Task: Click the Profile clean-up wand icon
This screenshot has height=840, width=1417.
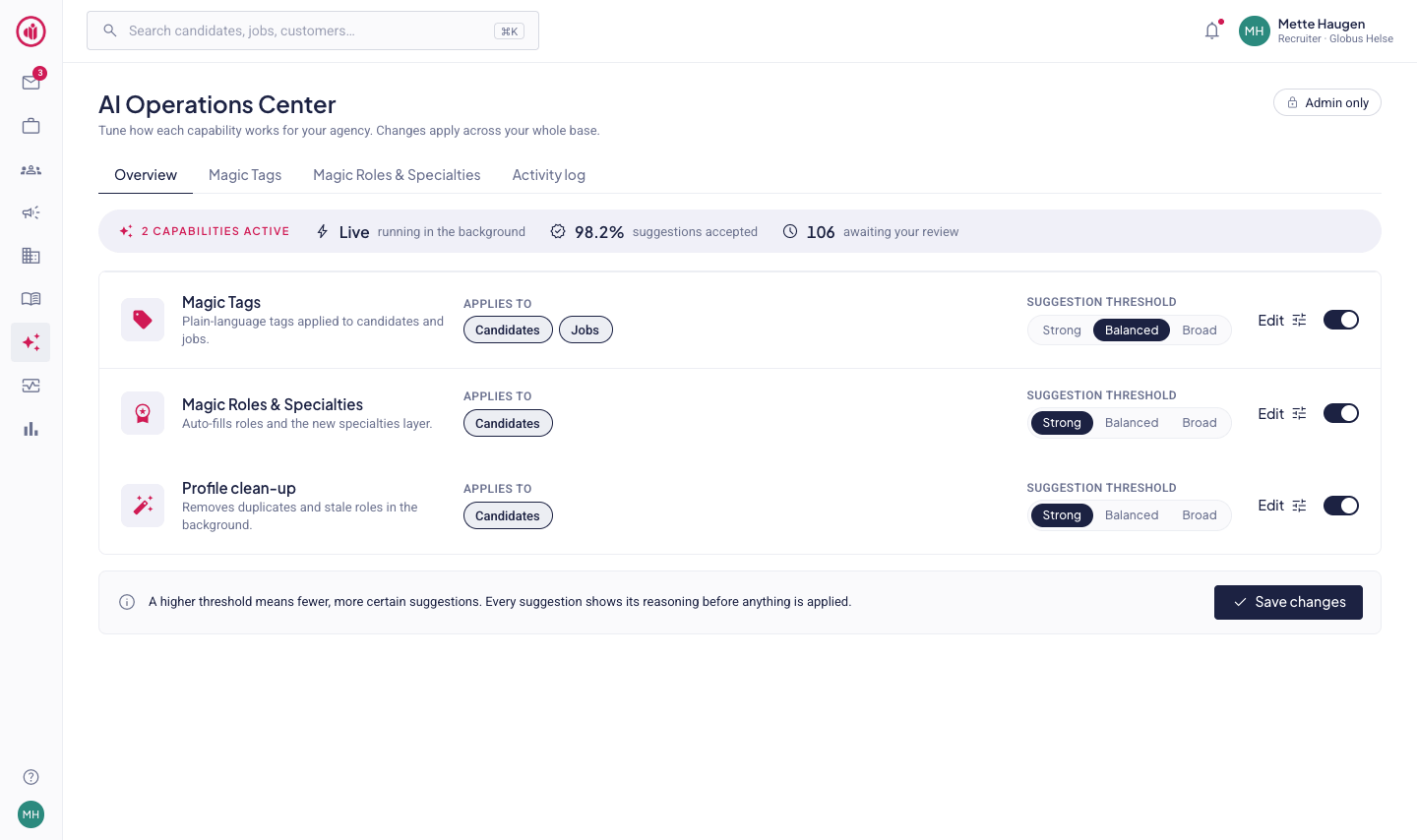Action: coord(143,506)
